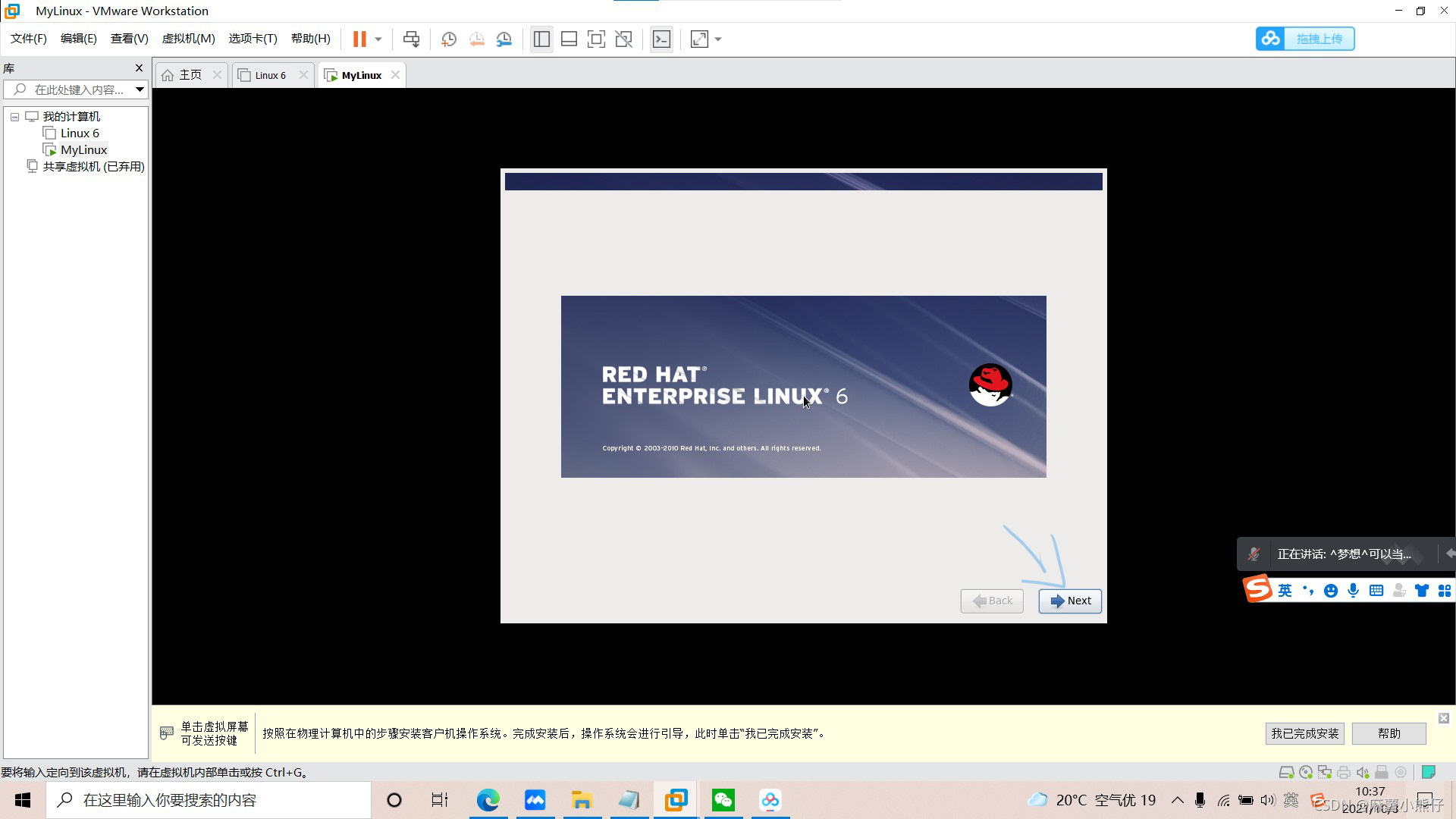Toggle the console view button
Image resolution: width=1456 pixels, height=819 pixels.
click(x=661, y=39)
